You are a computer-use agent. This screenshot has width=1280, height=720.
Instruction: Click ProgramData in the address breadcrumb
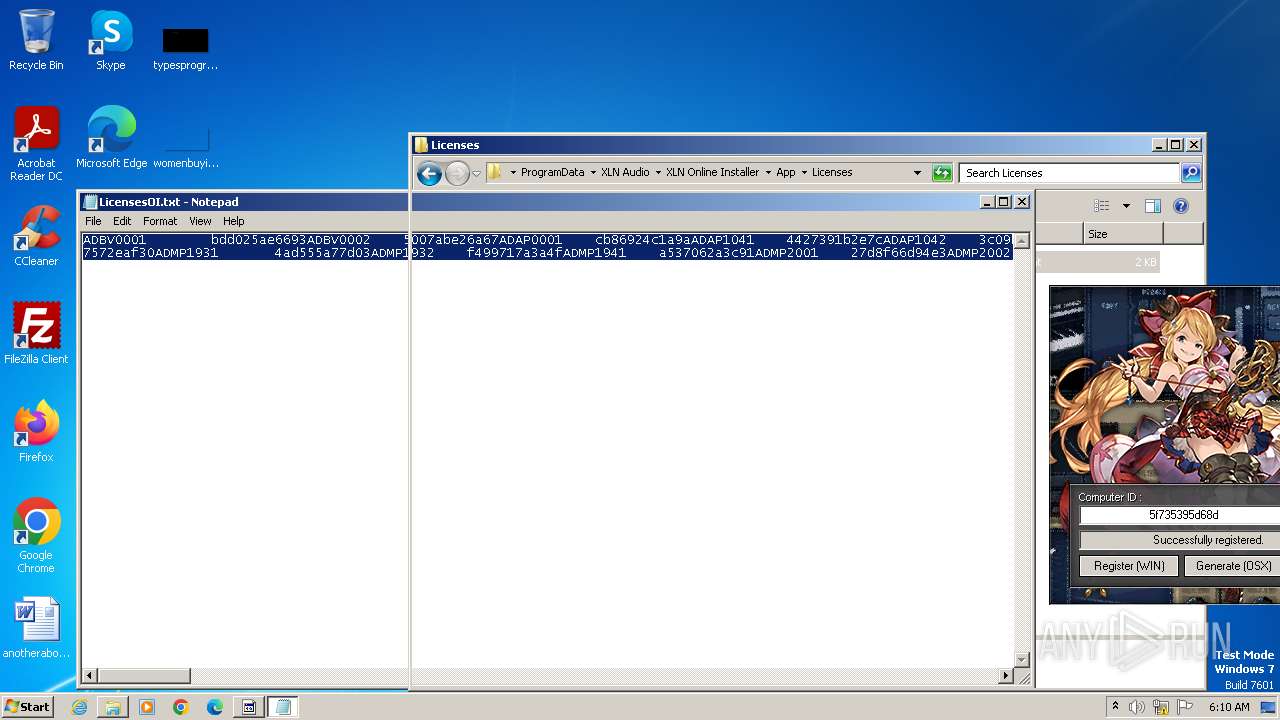coord(552,173)
